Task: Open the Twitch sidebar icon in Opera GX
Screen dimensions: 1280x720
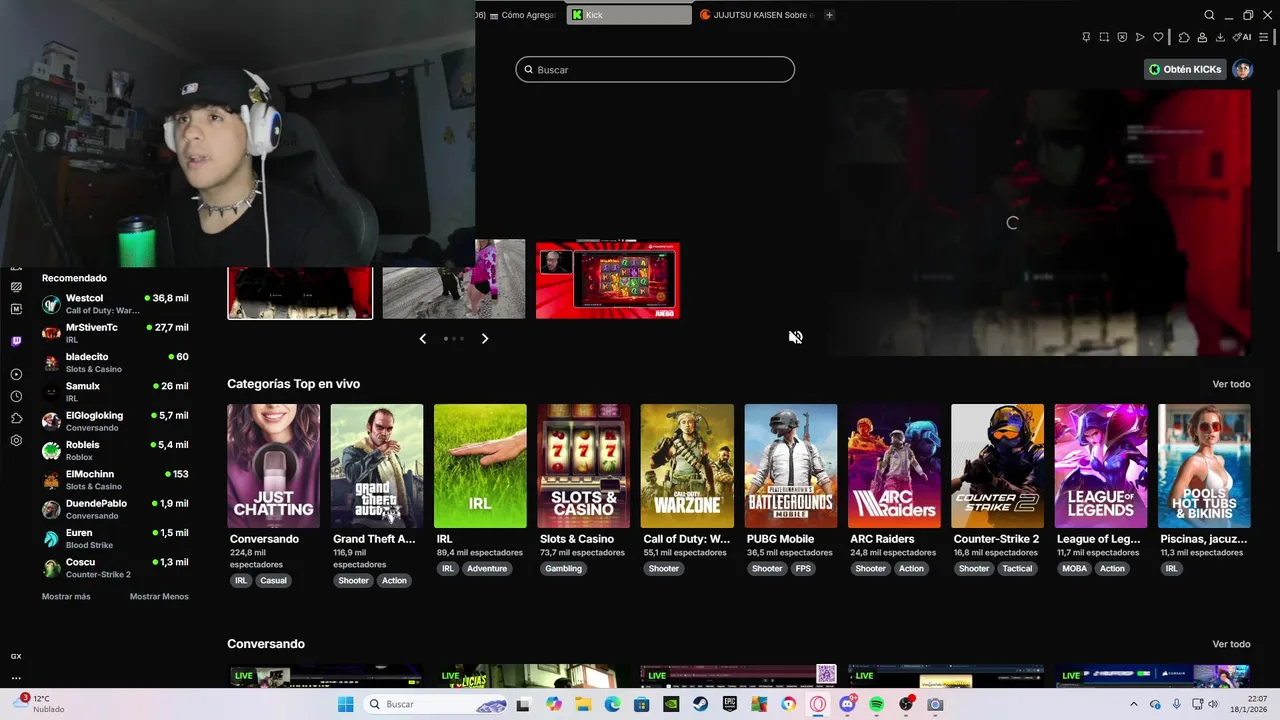Action: 16,341
